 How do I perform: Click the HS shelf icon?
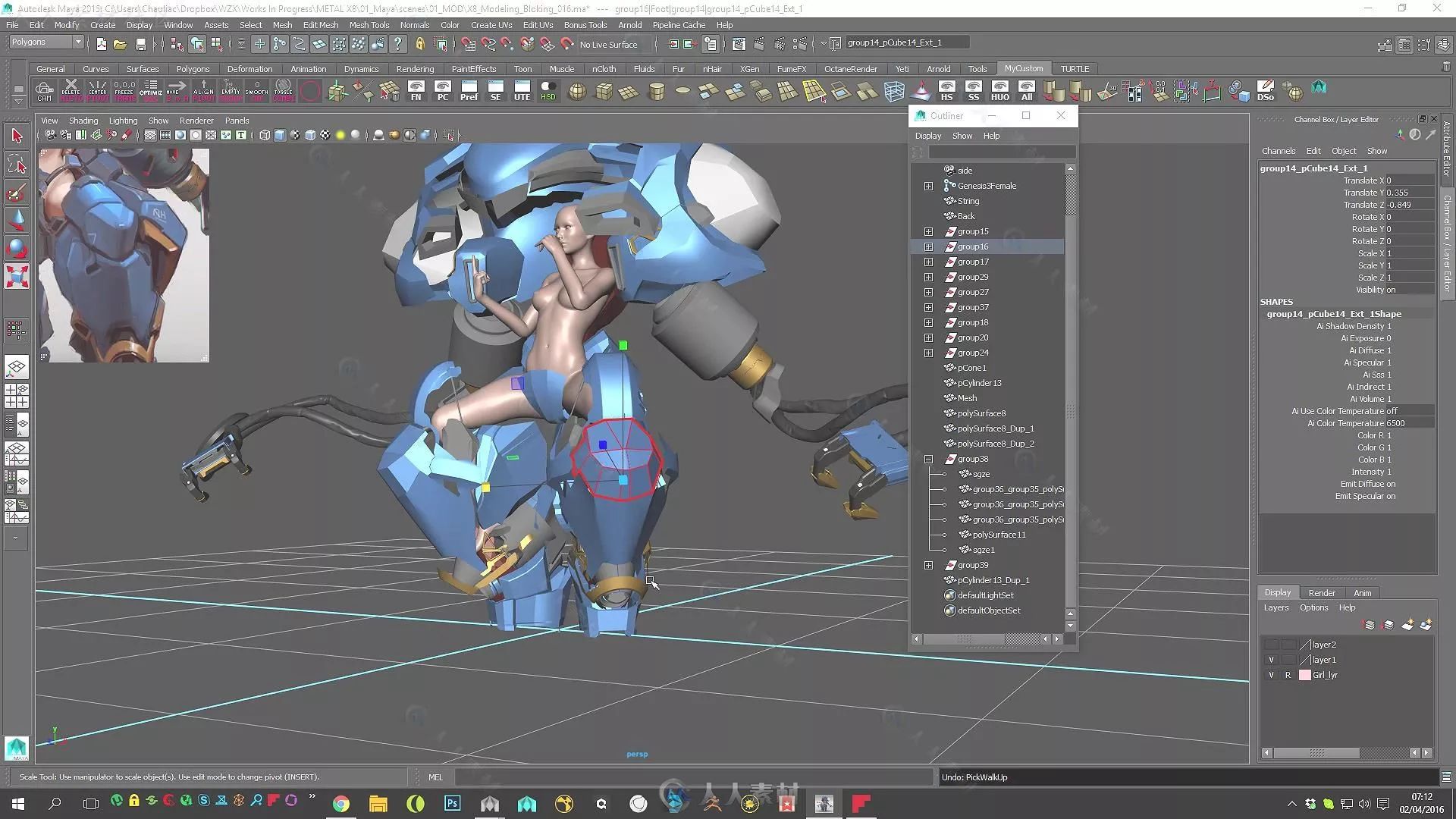946,91
